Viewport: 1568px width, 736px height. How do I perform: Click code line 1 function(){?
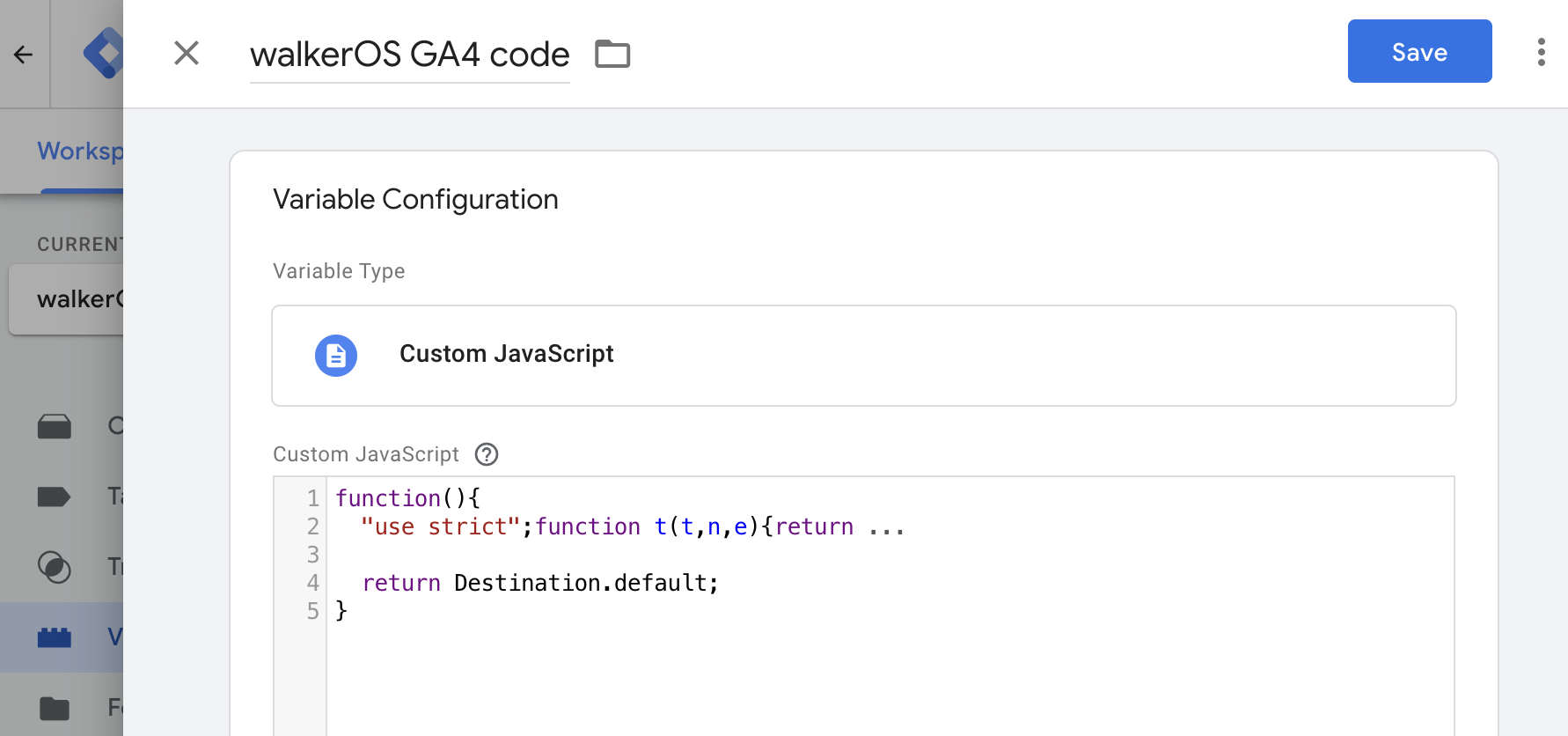click(x=407, y=498)
